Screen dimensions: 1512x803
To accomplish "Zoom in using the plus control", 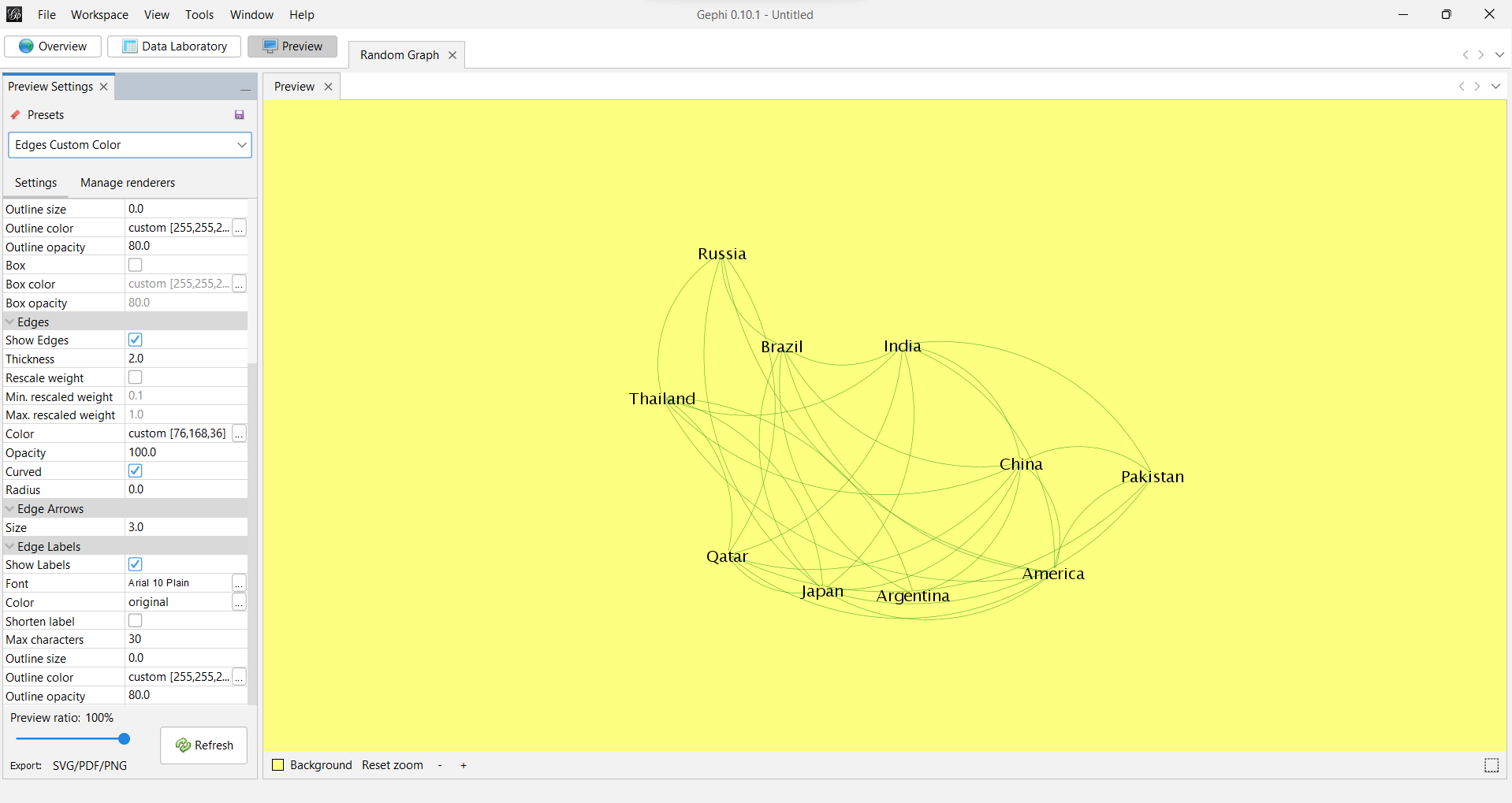I will [x=464, y=764].
